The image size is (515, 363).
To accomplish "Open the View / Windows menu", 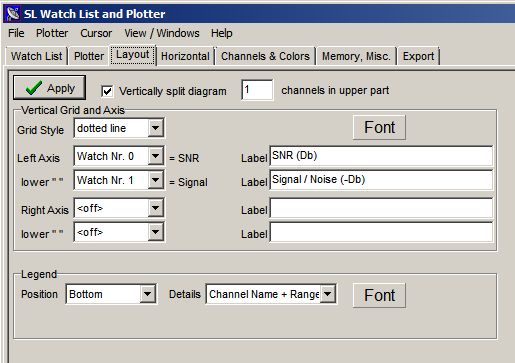I will pos(162,33).
